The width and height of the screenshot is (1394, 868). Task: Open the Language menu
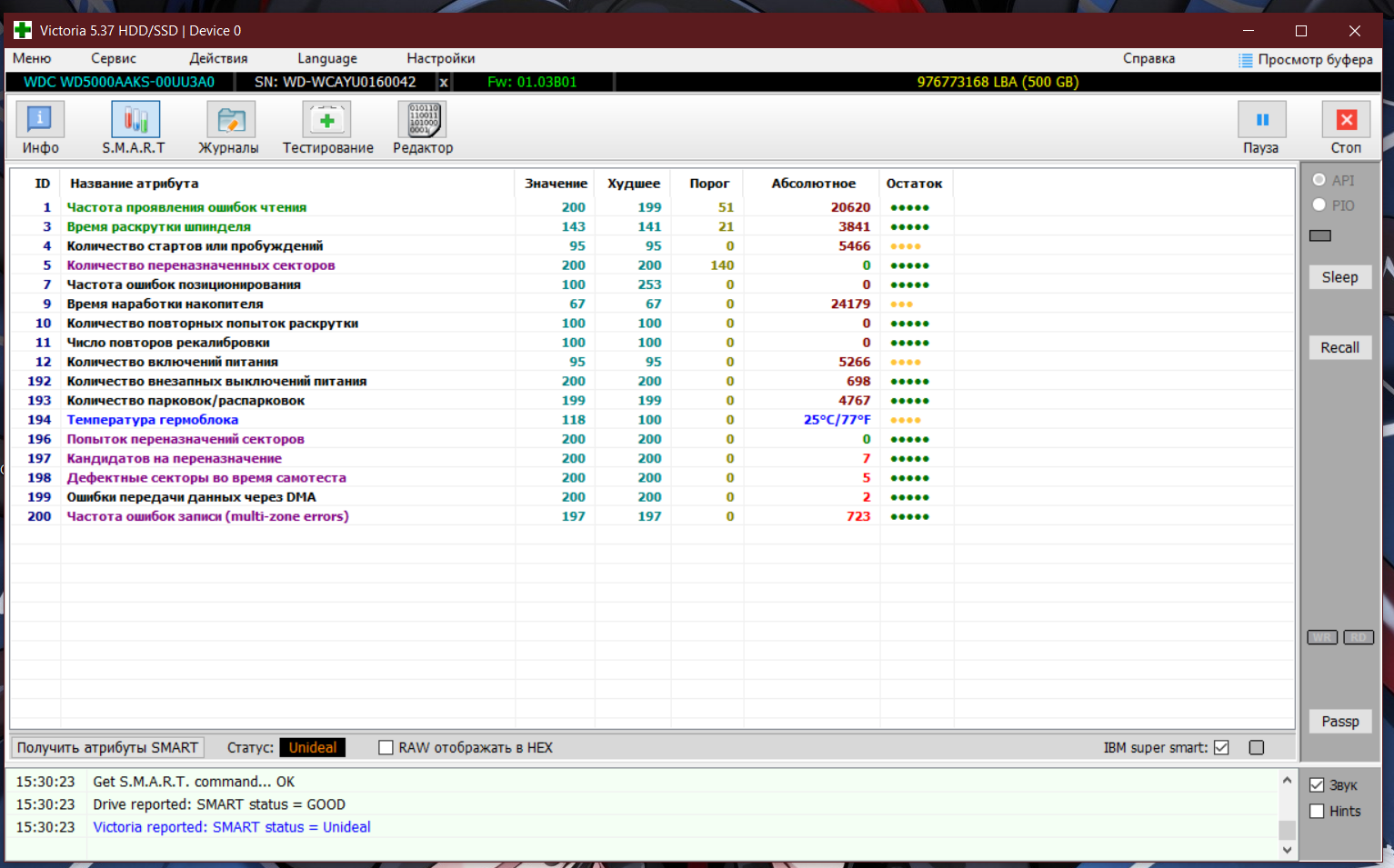[x=327, y=58]
